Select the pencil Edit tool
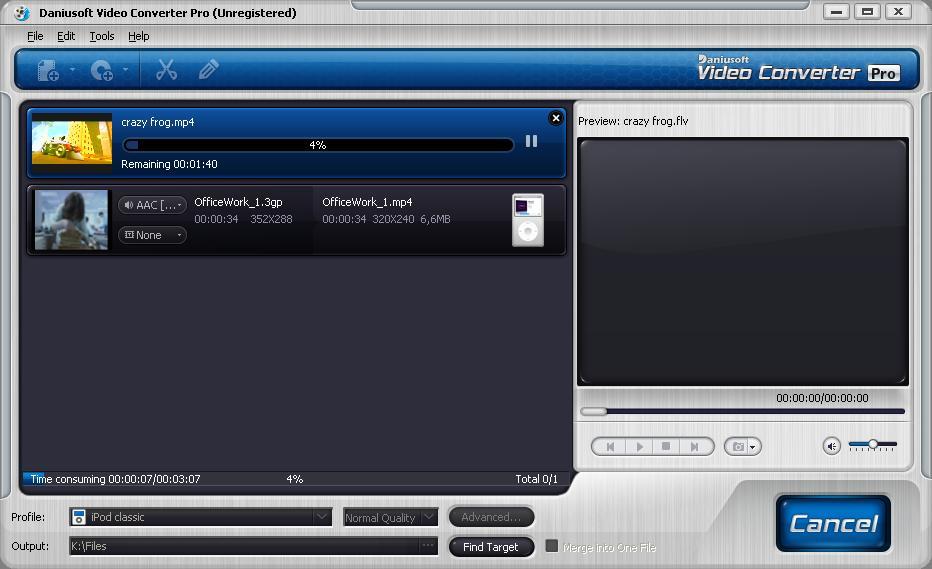This screenshot has height=569, width=932. click(x=208, y=70)
